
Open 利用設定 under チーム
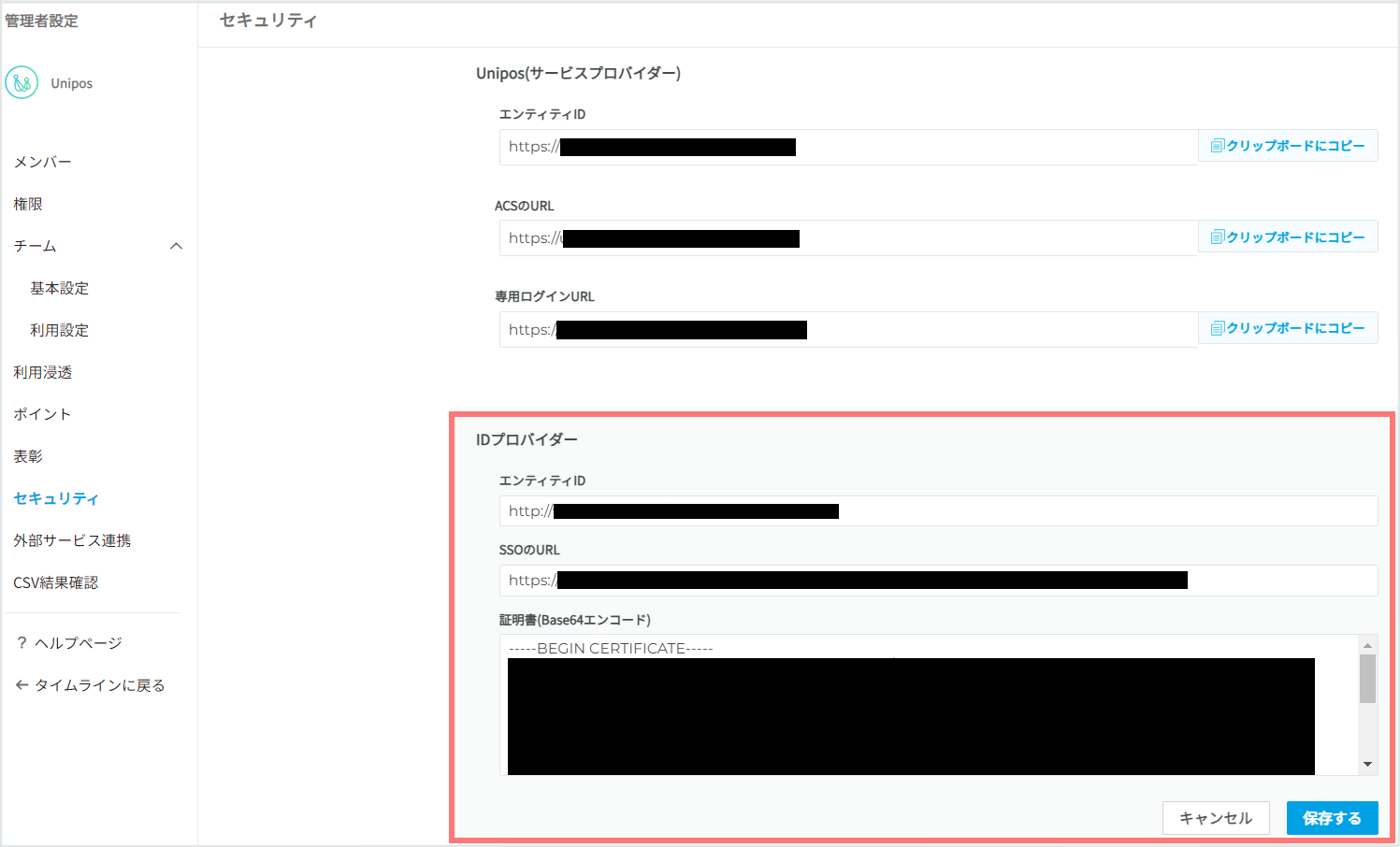point(59,330)
